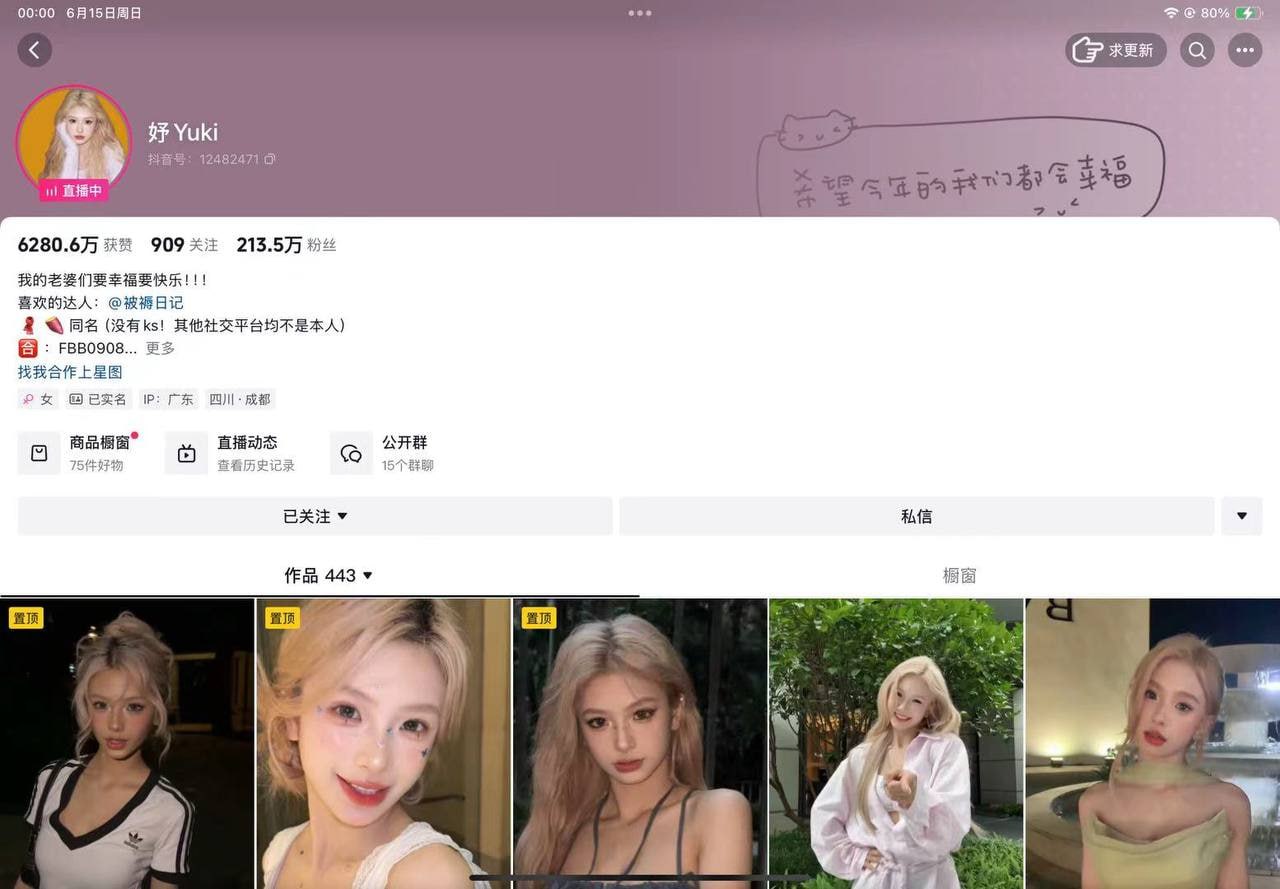Screen dimensions: 1280x889
Task: Expand the 作品 443 sort dropdown
Action: pos(328,575)
